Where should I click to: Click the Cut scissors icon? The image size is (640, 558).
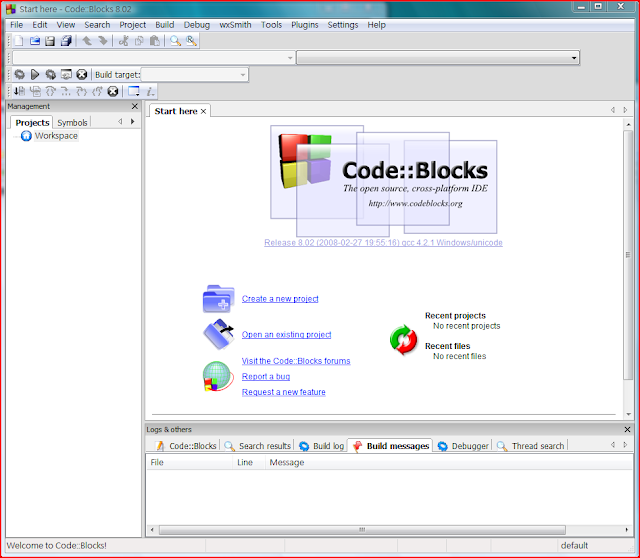pos(124,41)
